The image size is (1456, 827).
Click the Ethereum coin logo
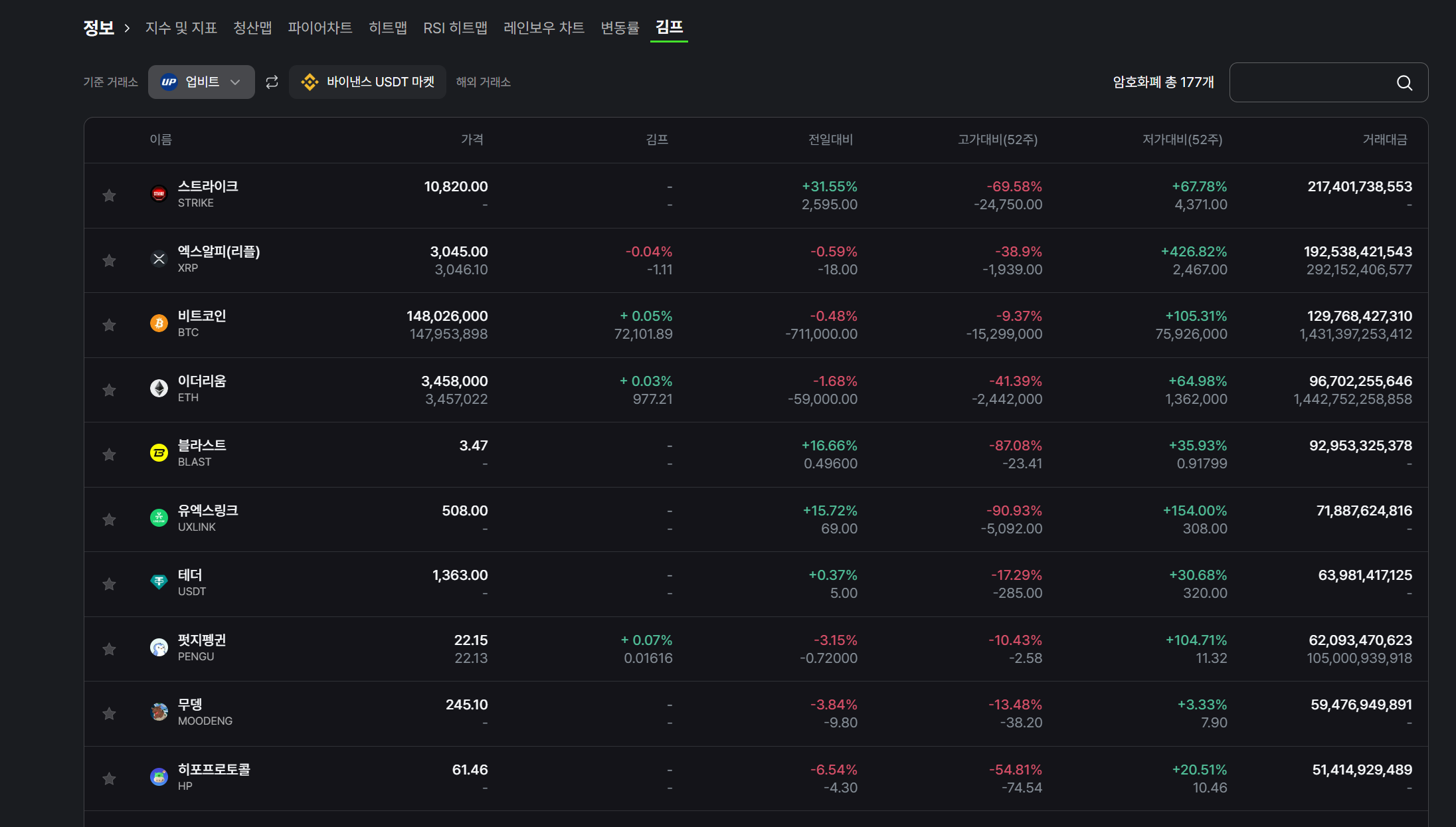click(x=159, y=389)
